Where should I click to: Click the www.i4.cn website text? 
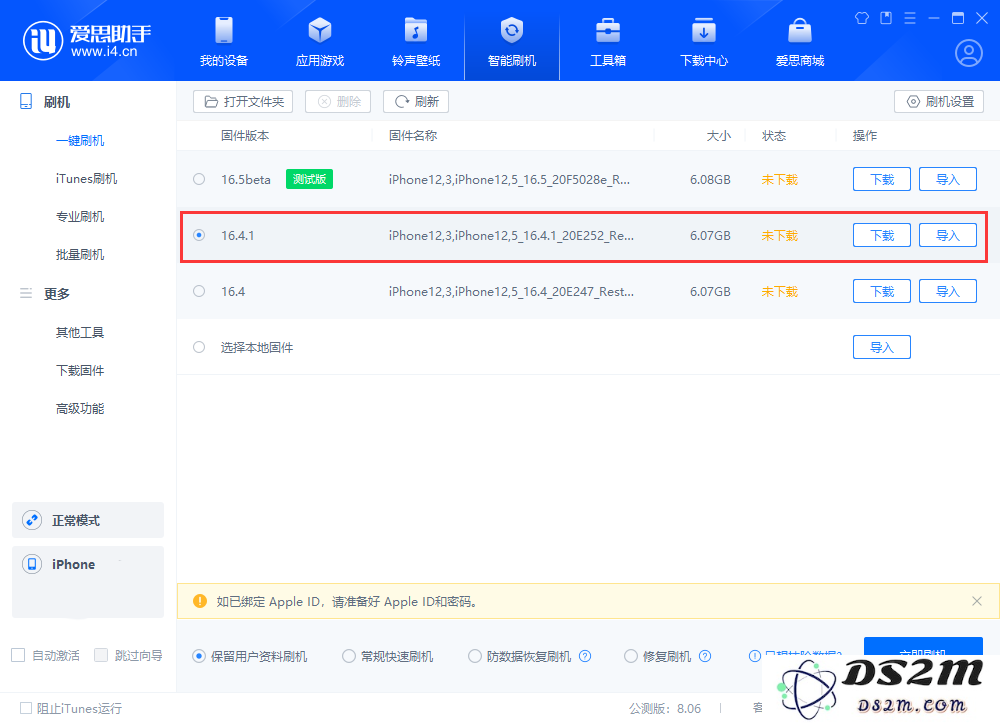tap(104, 52)
